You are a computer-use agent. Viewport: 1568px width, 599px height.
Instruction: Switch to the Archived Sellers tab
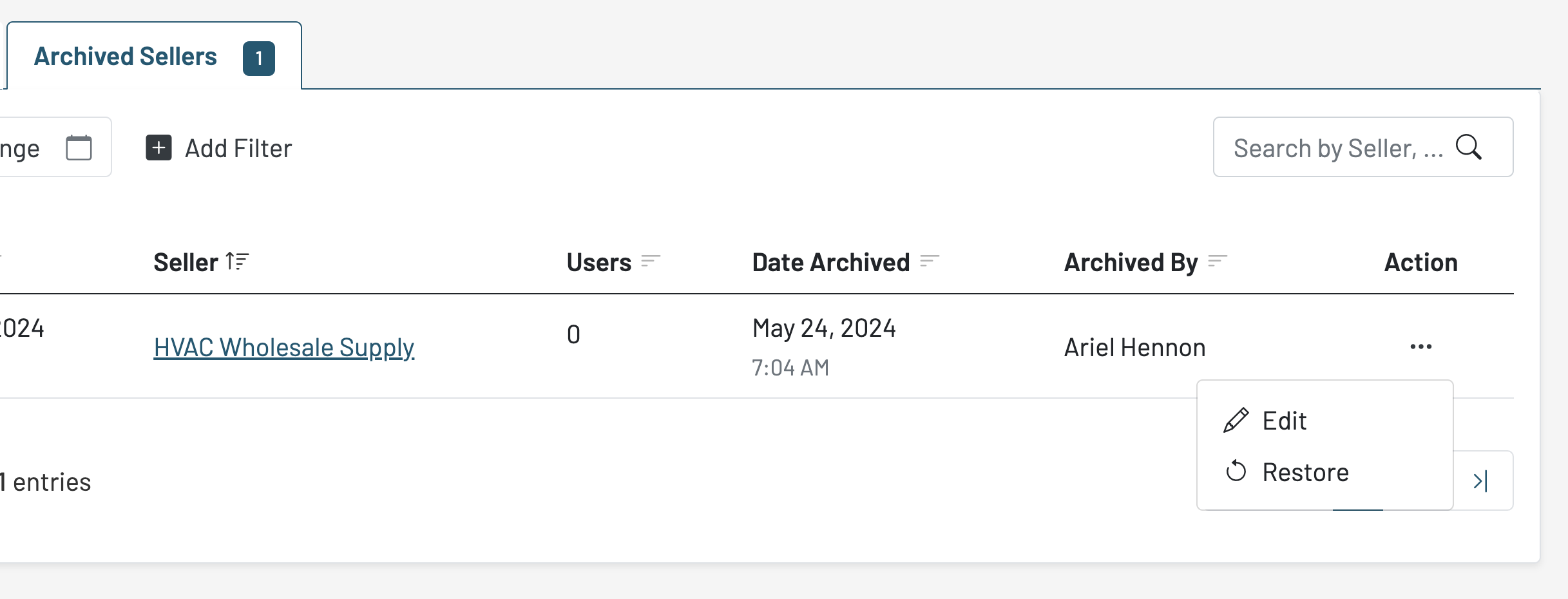coord(126,57)
